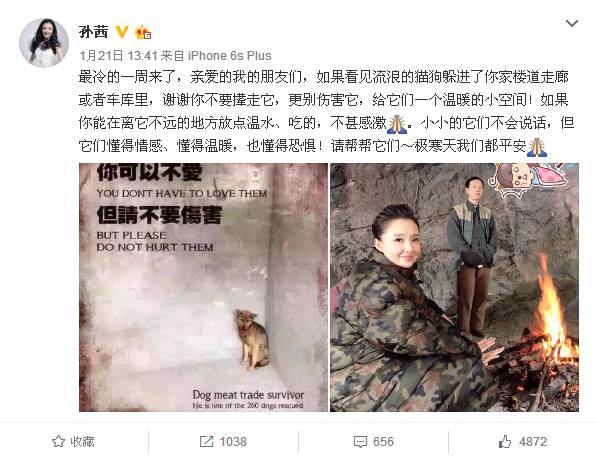Open the 孙茜 username link

tap(94, 32)
